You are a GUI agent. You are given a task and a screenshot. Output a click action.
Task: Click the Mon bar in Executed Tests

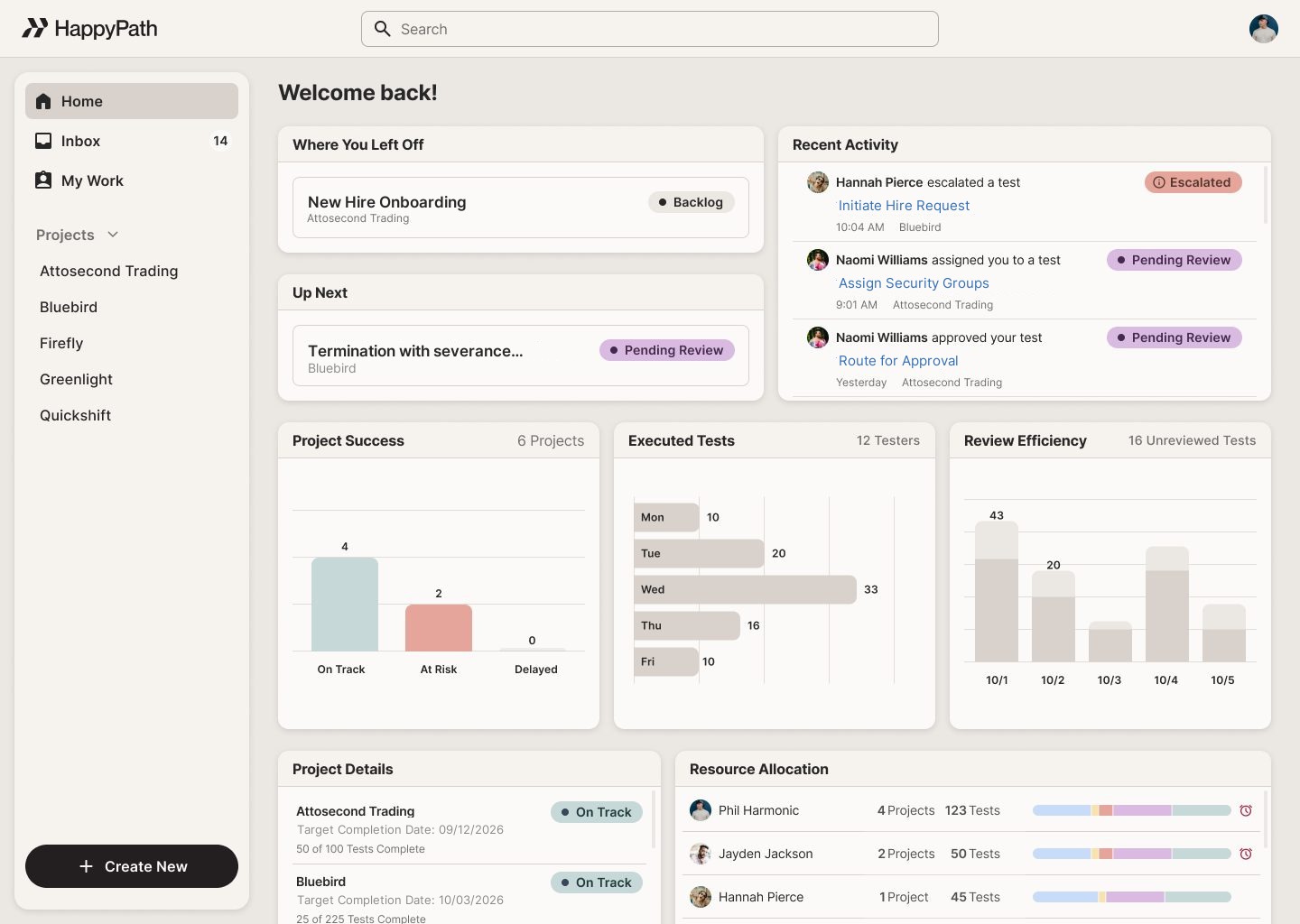tap(666, 517)
